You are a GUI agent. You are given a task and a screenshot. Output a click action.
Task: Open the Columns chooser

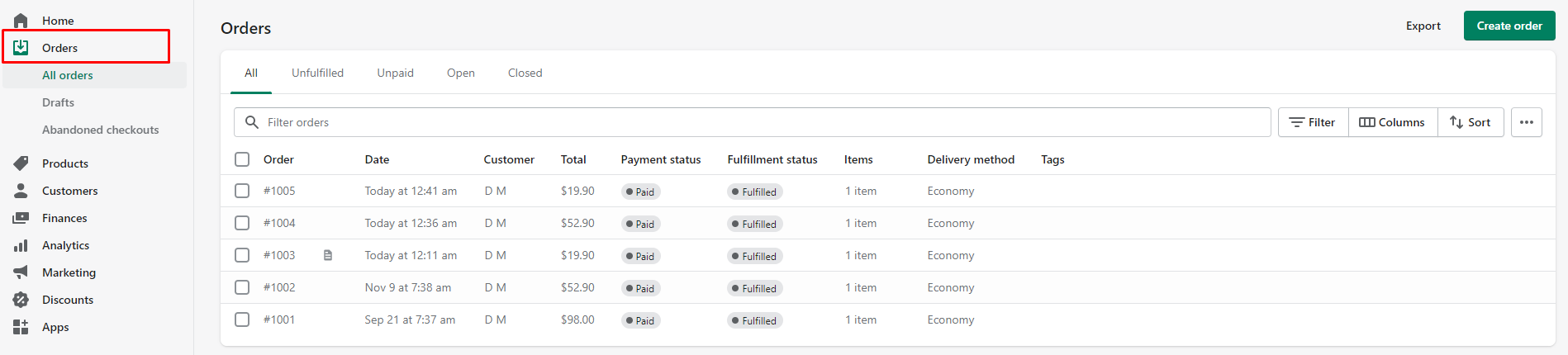pos(1393,122)
